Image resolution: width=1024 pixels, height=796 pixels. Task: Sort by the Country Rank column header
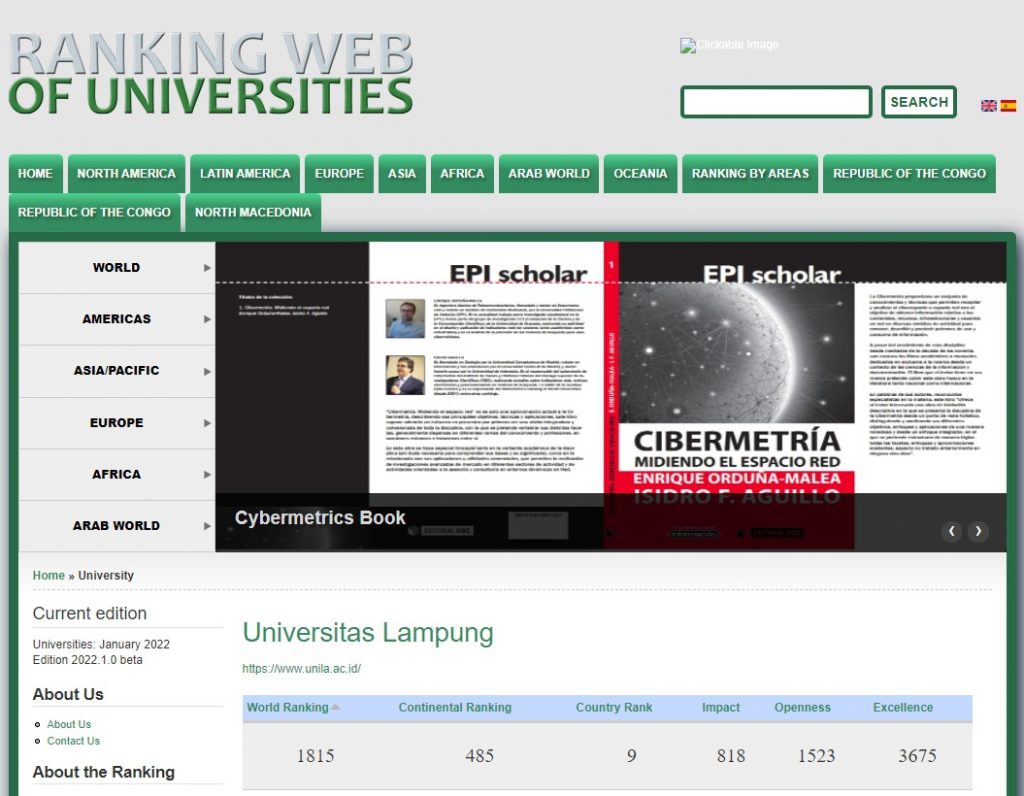[x=614, y=708]
